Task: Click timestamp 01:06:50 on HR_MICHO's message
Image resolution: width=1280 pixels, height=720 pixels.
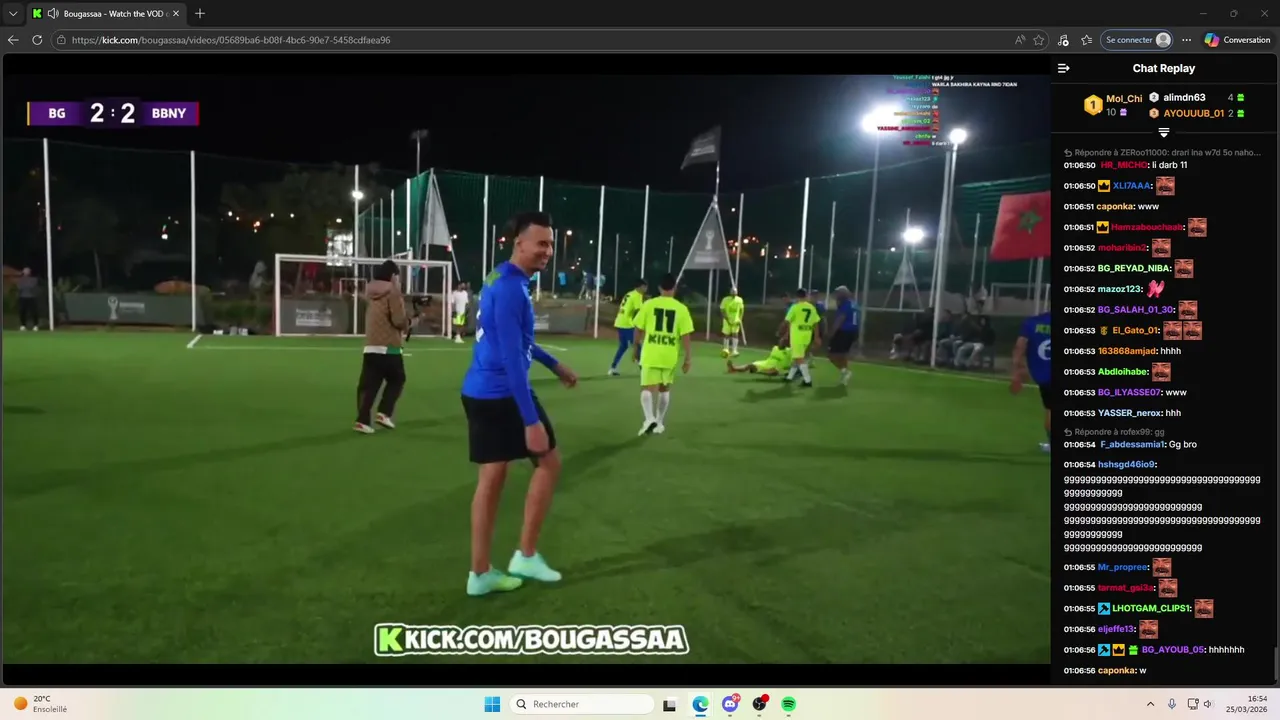Action: coord(1079,165)
